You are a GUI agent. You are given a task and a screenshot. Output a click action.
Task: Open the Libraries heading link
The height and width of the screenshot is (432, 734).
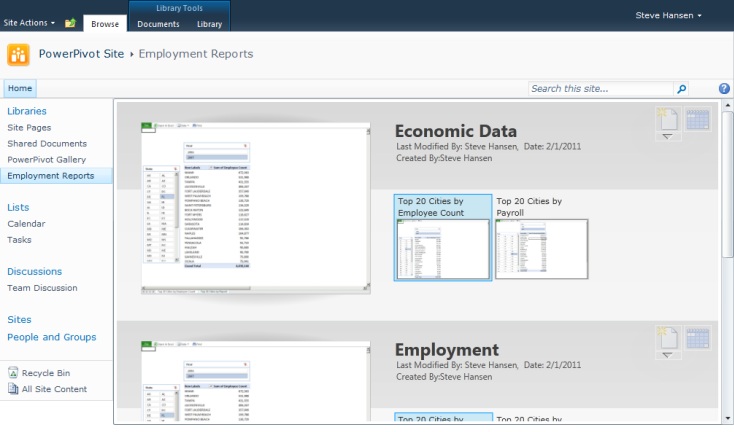pos(27,111)
